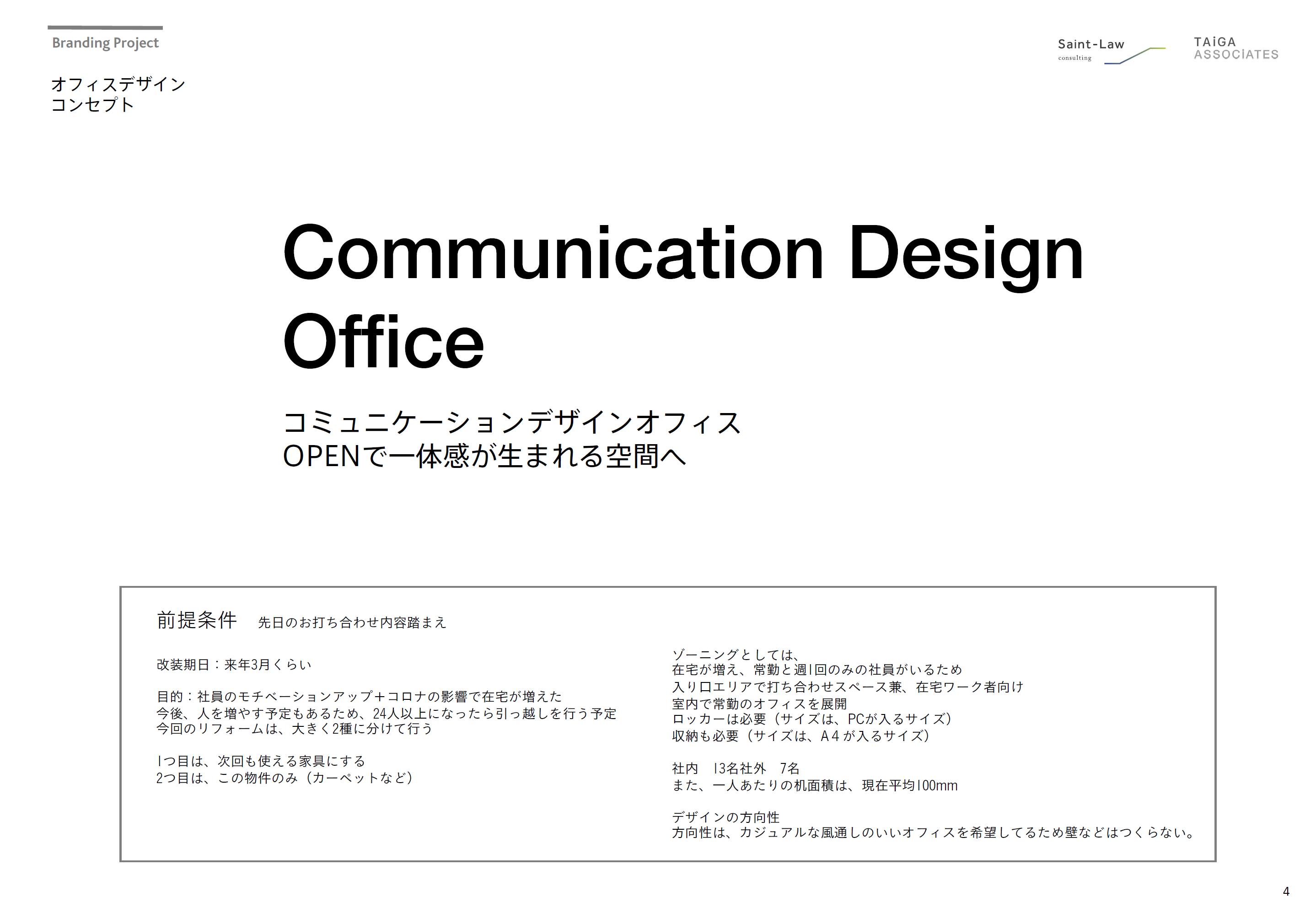Click the '社内 13名社外 7名' line
Image resolution: width=1316 pixels, height=913 pixels.
[x=736, y=768]
